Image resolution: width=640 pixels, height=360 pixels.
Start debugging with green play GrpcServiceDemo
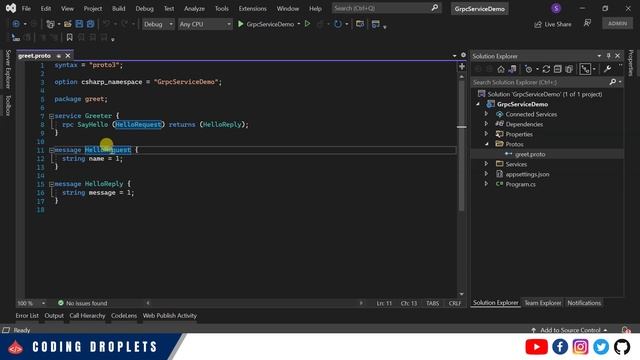(266, 24)
